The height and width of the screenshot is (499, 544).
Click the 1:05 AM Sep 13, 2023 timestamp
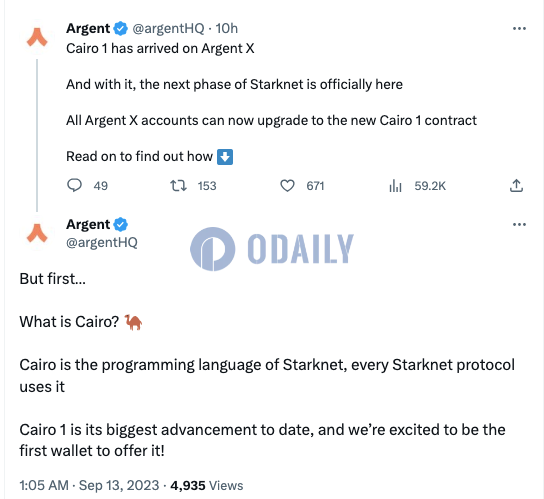(89, 485)
